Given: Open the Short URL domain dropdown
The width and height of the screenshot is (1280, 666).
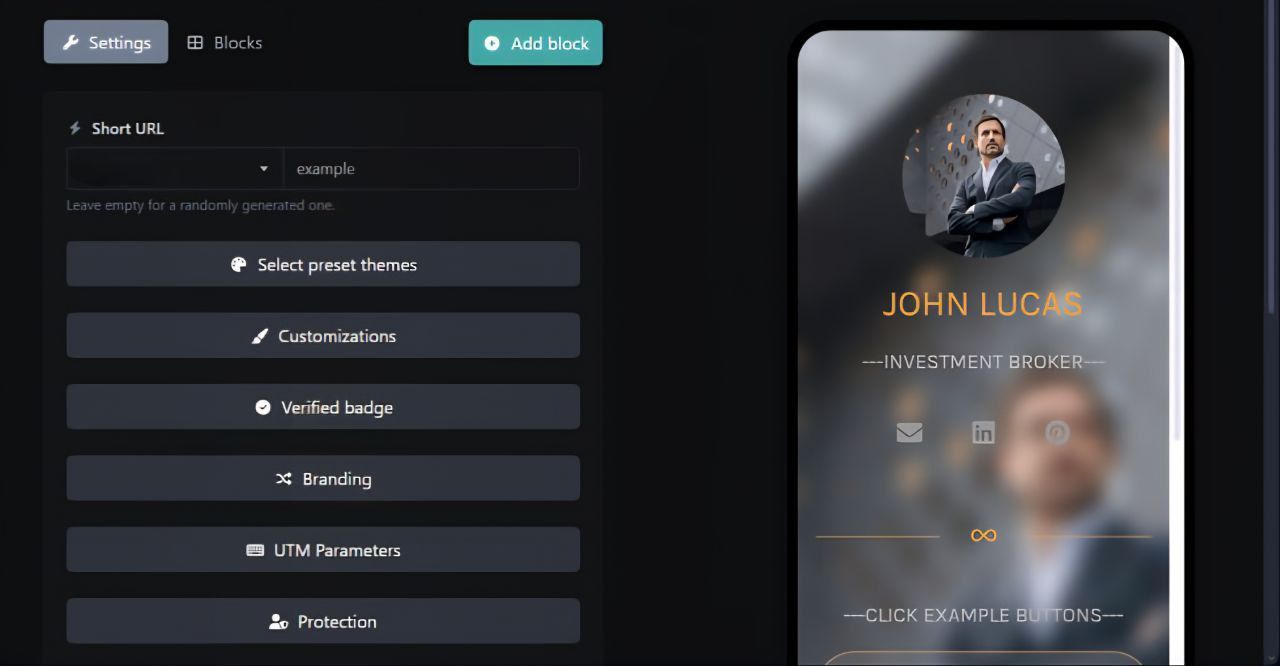Looking at the screenshot, I should [x=175, y=169].
